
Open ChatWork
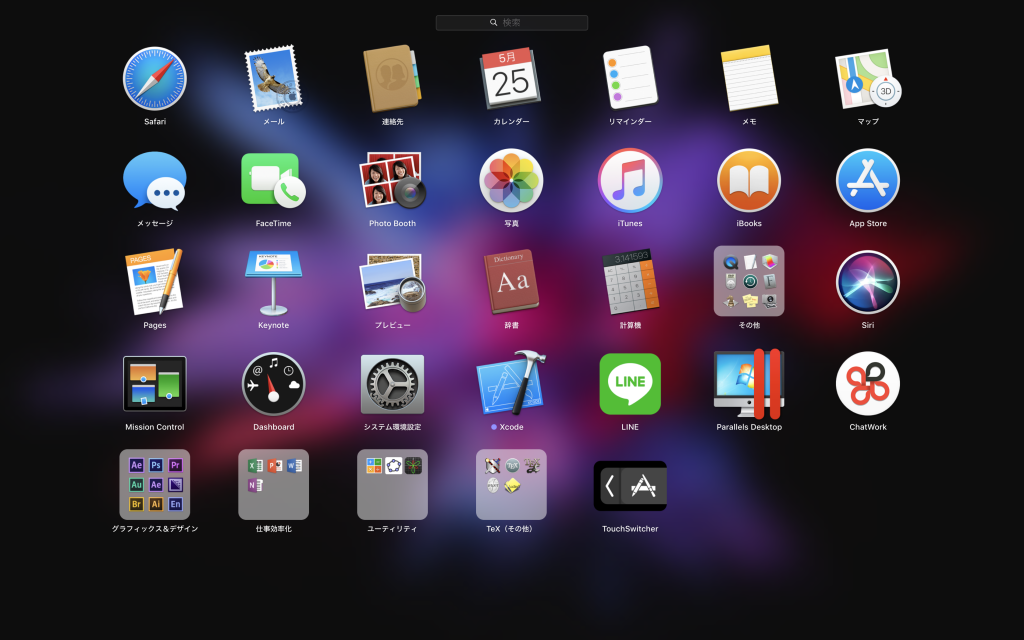click(x=868, y=384)
